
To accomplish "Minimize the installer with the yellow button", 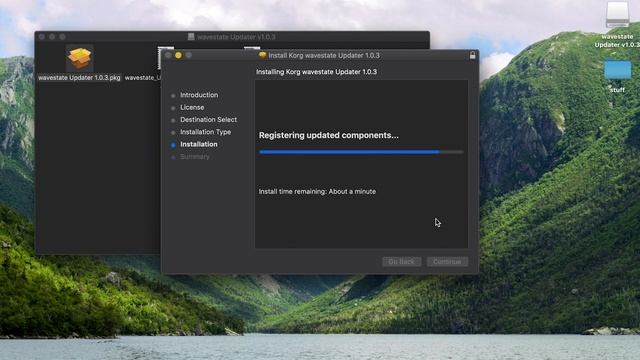I will click(x=178, y=55).
